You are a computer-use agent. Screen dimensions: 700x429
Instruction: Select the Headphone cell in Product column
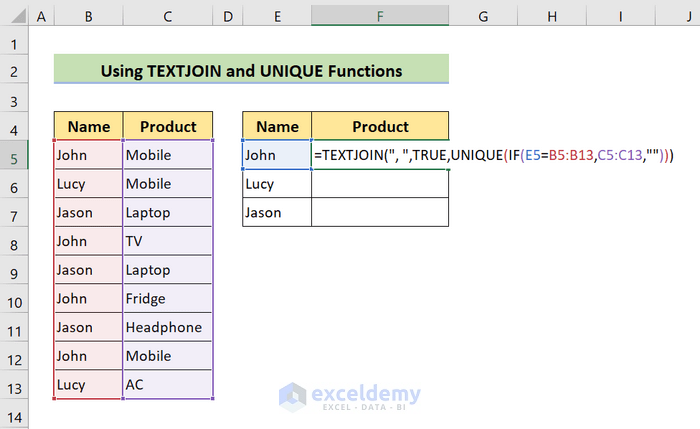tap(167, 327)
